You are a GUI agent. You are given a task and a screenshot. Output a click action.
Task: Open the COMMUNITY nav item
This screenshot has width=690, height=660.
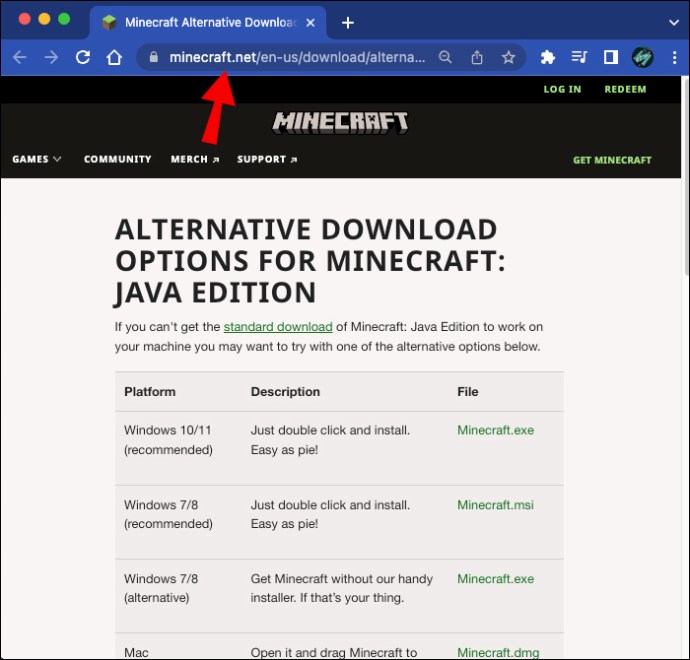117,159
